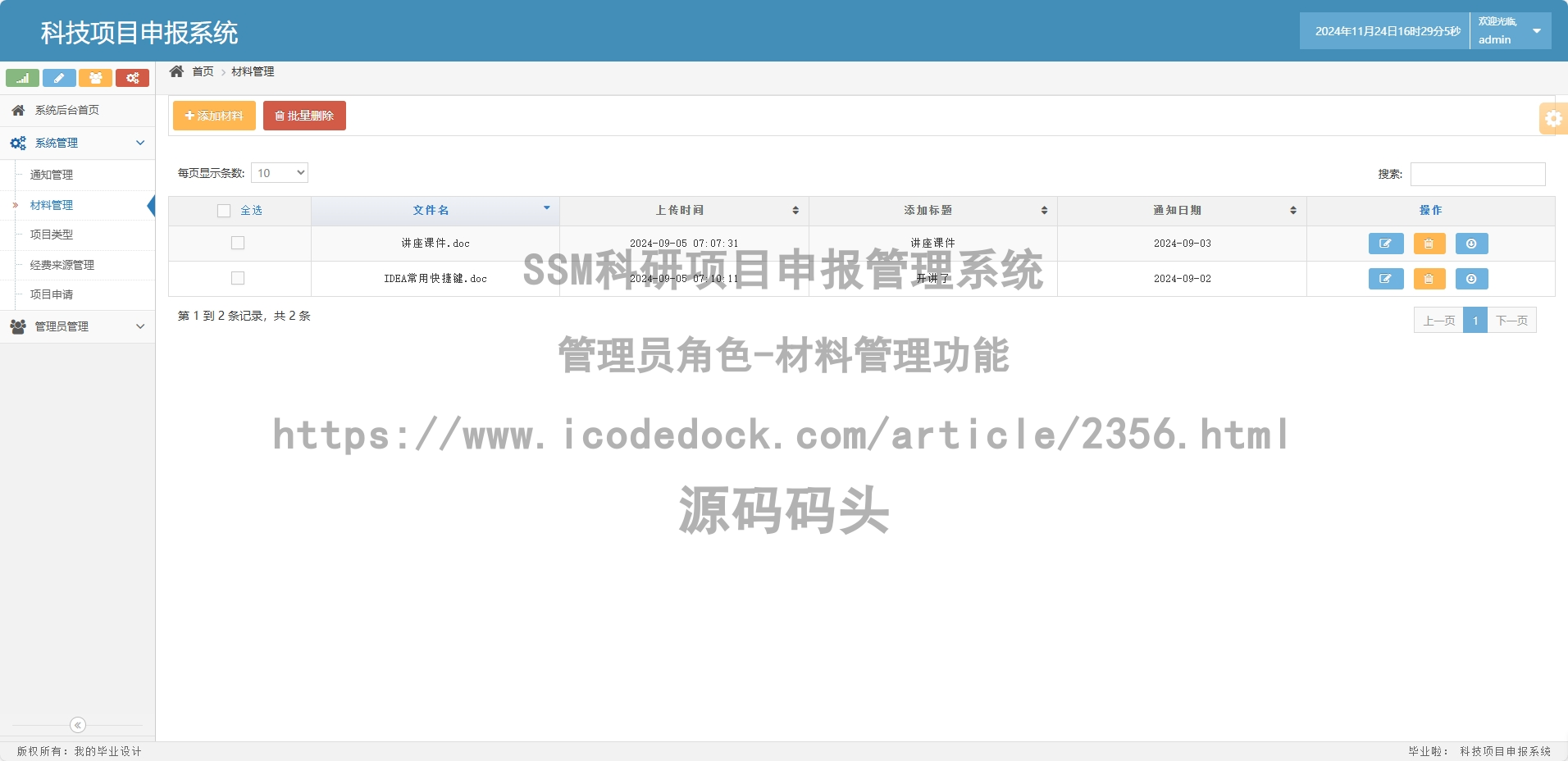Sort by 通知日期 column
The width and height of the screenshot is (1568, 761).
pyautogui.click(x=1182, y=211)
